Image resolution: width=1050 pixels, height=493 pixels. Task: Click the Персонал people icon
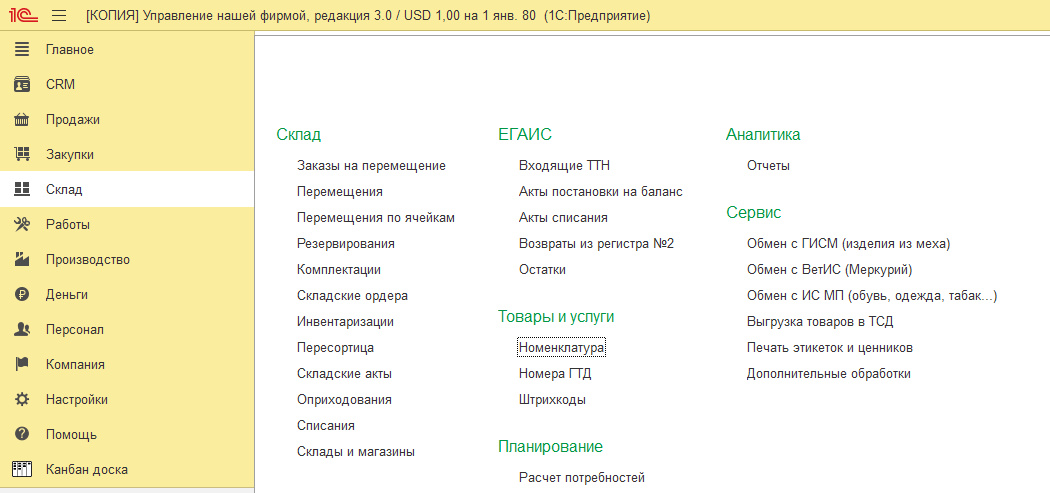(22, 330)
